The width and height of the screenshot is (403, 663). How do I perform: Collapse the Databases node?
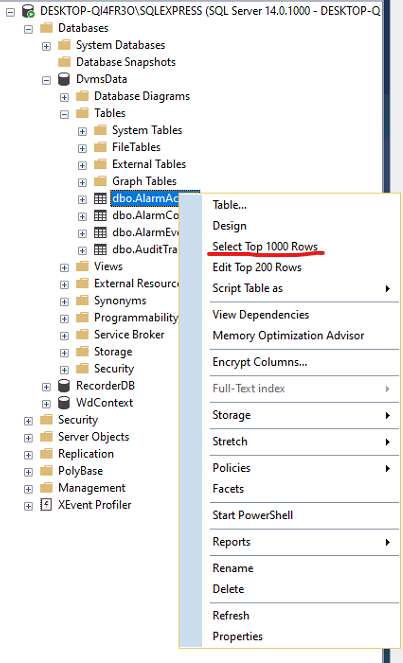[28, 29]
